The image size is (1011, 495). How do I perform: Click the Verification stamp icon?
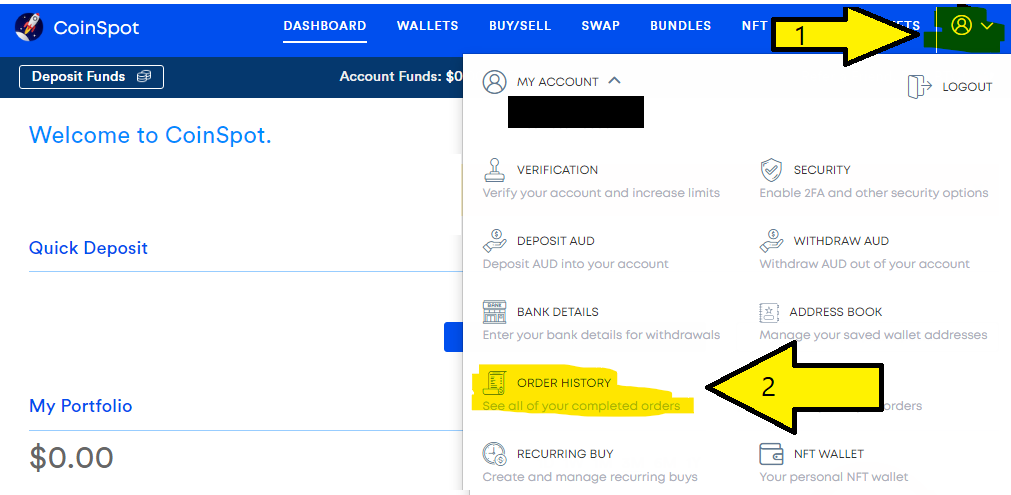coord(495,170)
